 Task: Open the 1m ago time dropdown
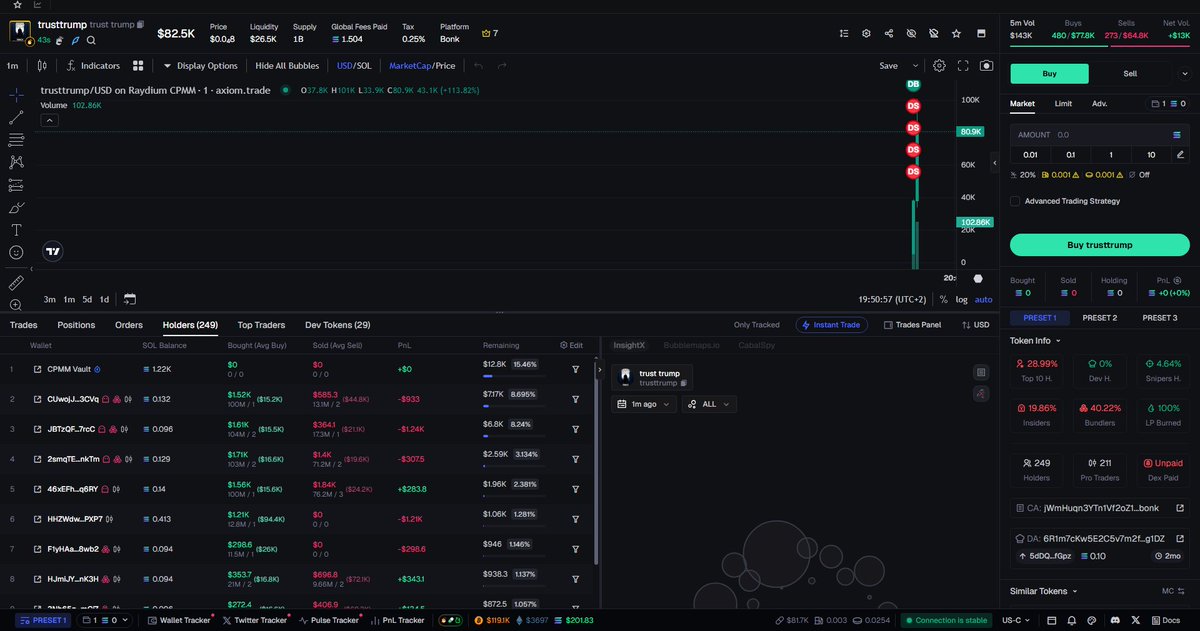pyautogui.click(x=643, y=404)
